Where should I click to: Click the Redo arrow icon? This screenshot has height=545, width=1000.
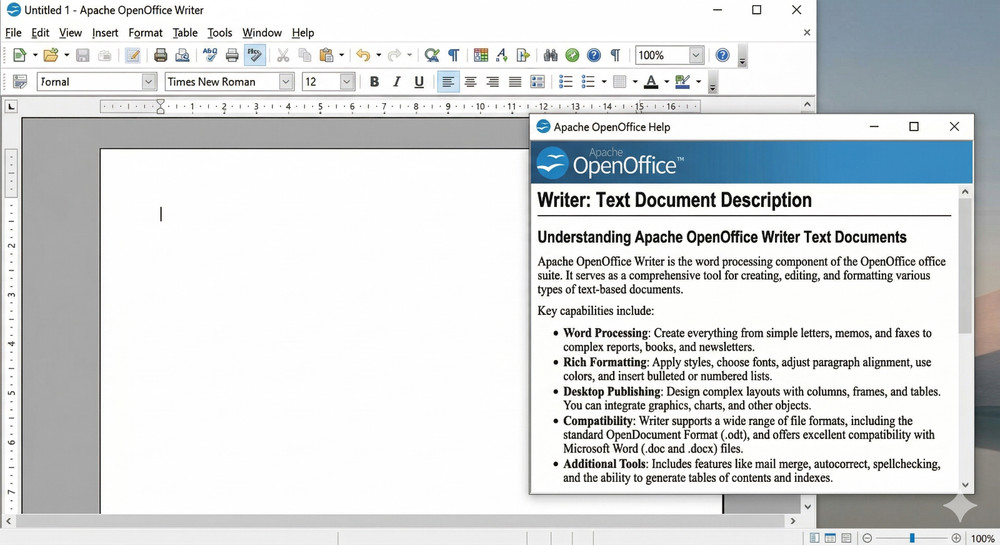tap(395, 55)
